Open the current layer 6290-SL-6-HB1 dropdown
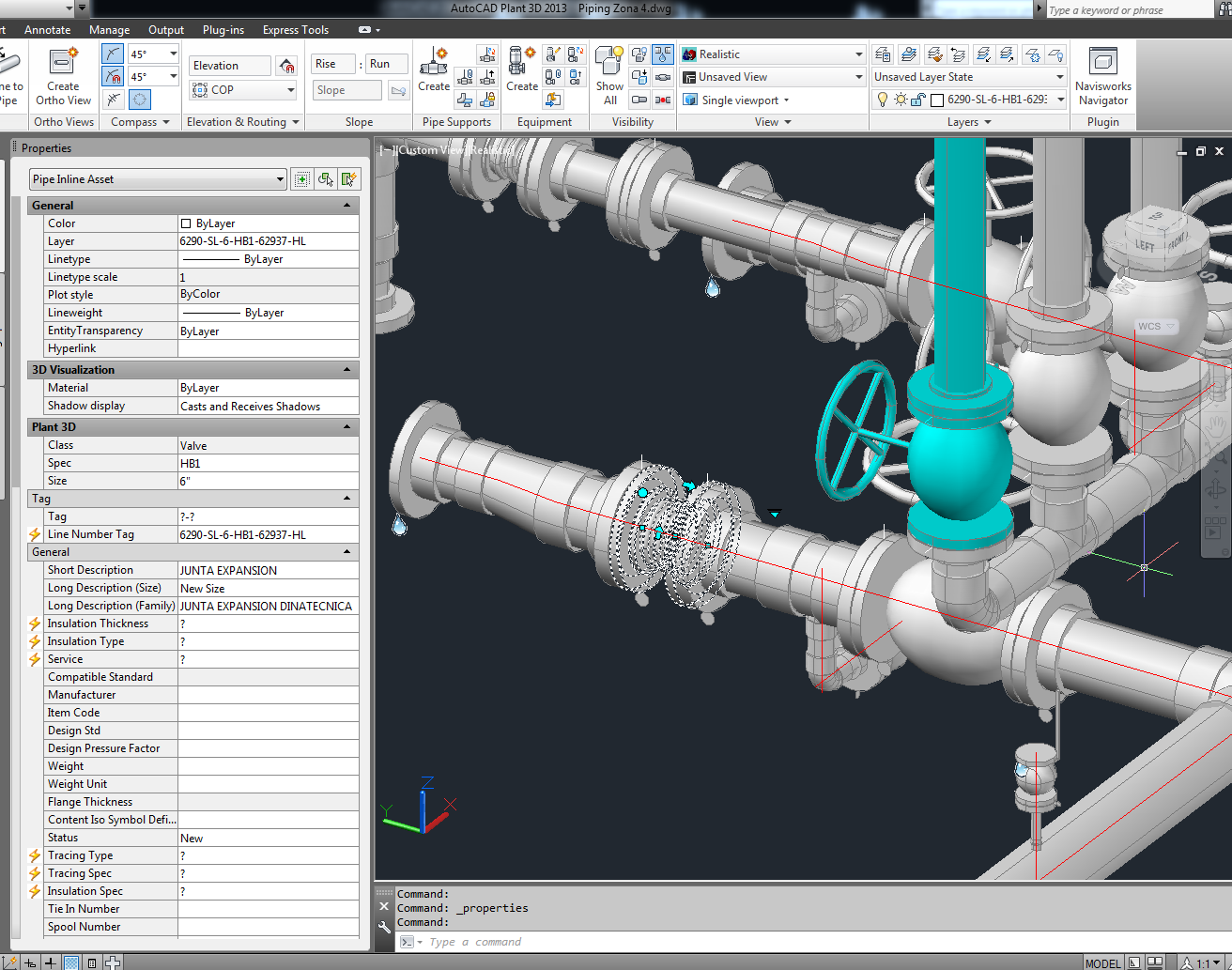This screenshot has width=1232, height=970. pos(1060,100)
